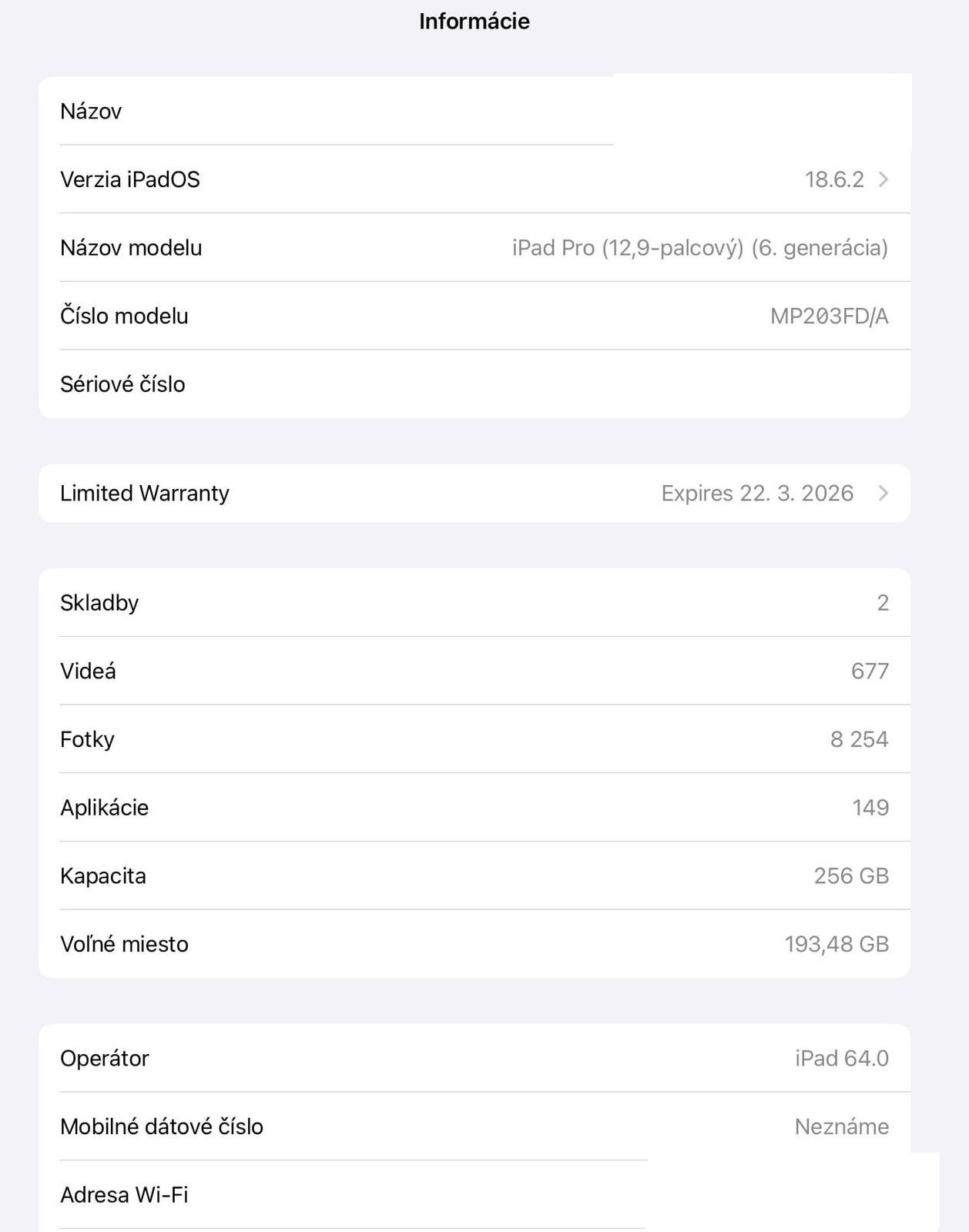Tap the chevron beside iPadOS version 18.6.2
The image size is (969, 1232).
(883, 179)
